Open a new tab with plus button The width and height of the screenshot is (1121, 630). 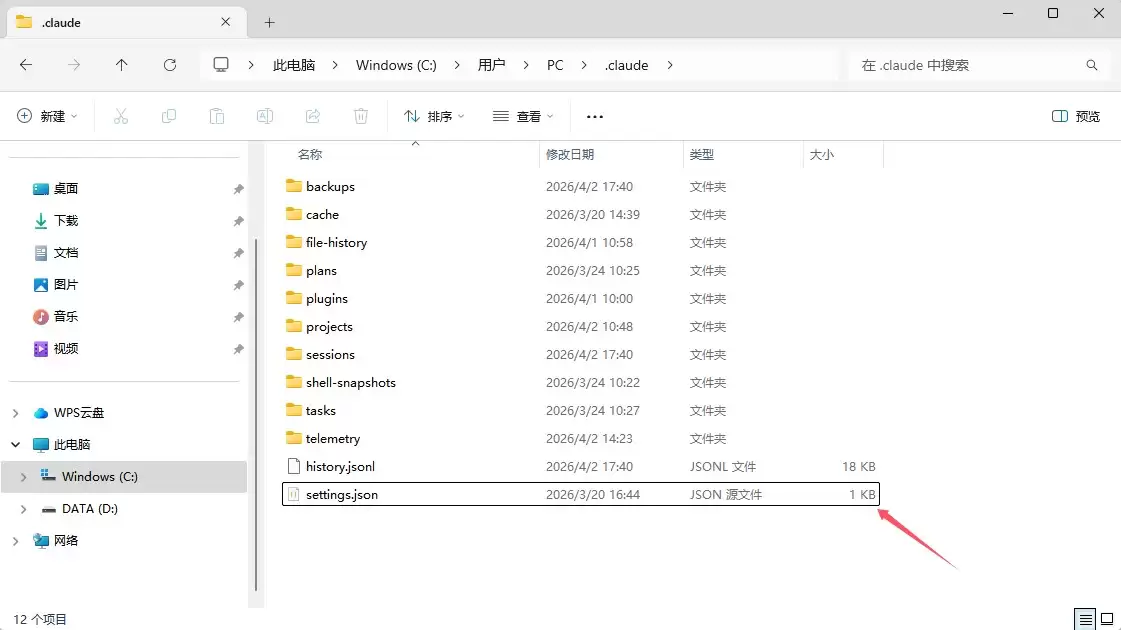(270, 23)
